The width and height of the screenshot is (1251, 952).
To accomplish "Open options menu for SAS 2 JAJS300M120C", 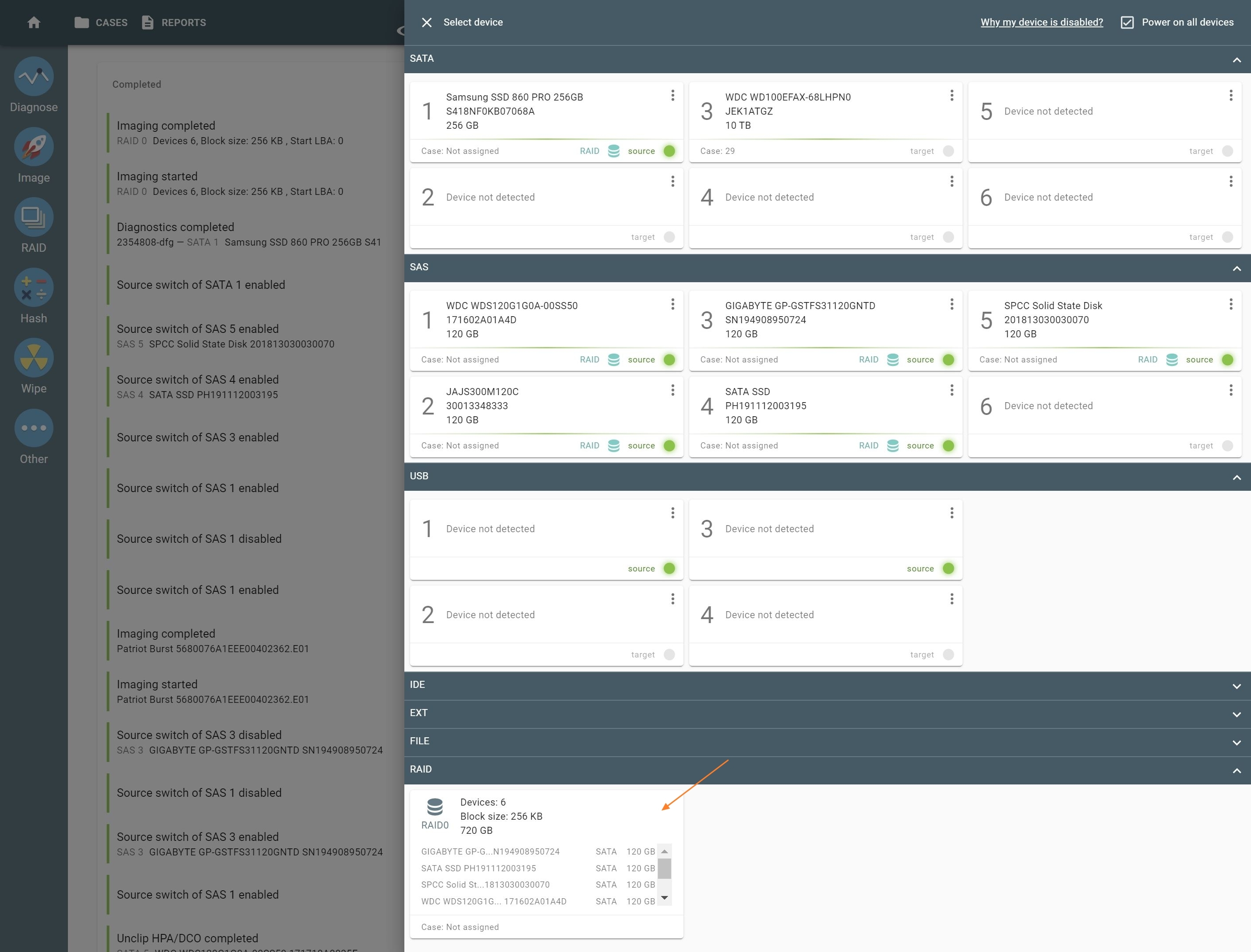I will [x=672, y=390].
